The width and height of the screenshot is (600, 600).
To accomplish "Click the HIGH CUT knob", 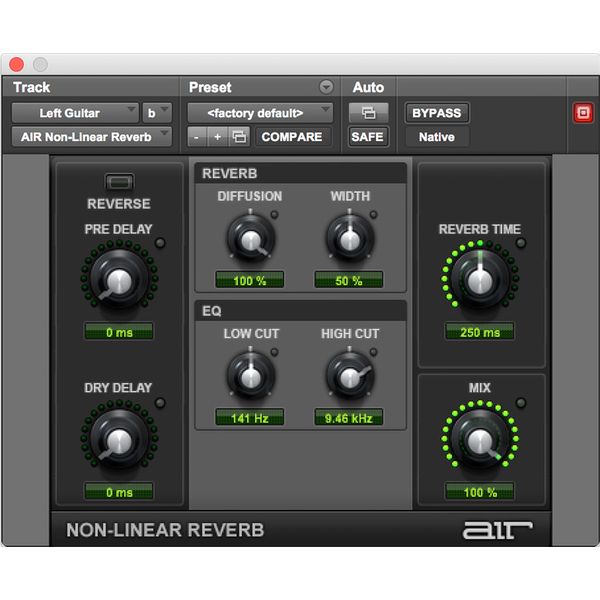I will coord(349,376).
